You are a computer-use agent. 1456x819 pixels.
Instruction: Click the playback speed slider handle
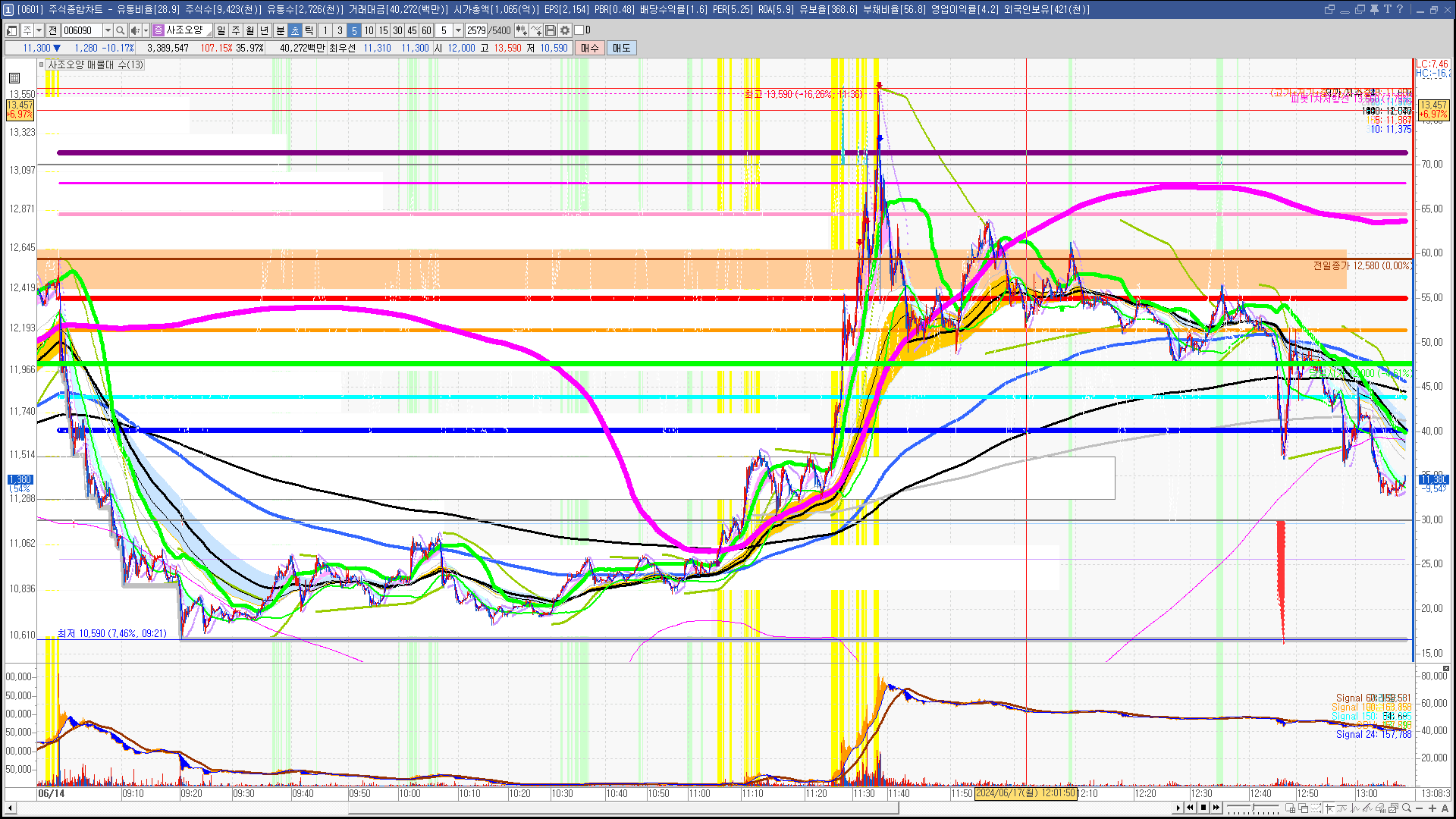1254,808
